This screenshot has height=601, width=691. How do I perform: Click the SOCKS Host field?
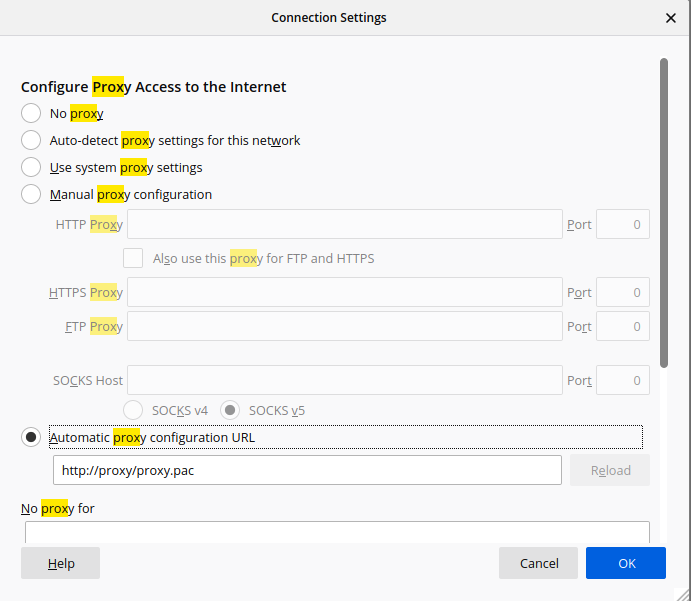[x=345, y=380]
